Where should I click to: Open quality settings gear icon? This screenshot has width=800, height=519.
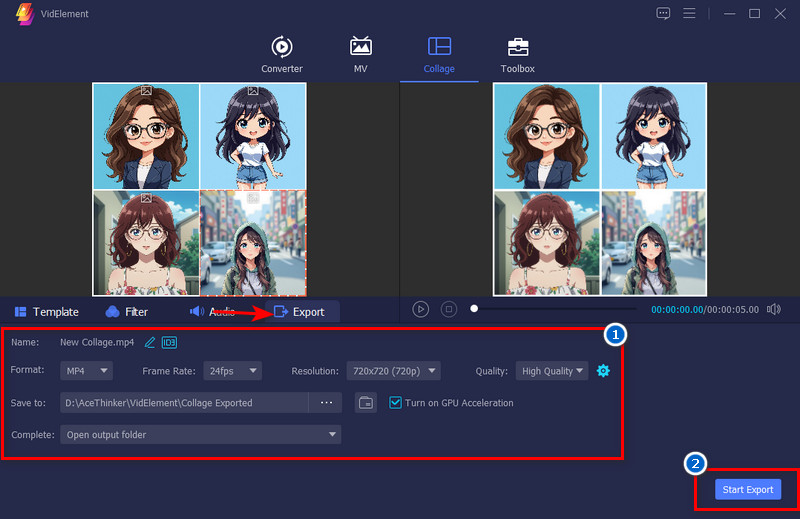tap(603, 371)
